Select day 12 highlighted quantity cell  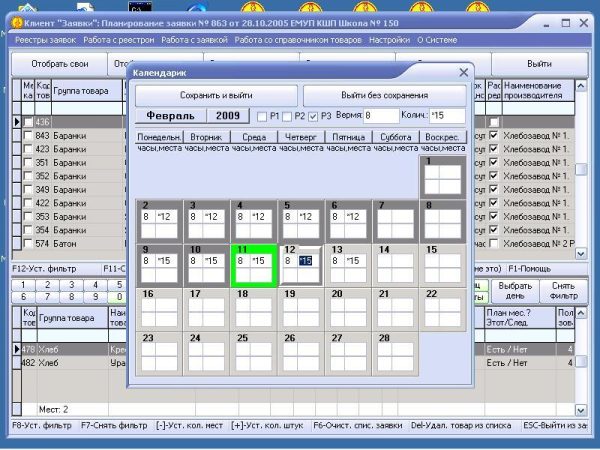(x=306, y=261)
